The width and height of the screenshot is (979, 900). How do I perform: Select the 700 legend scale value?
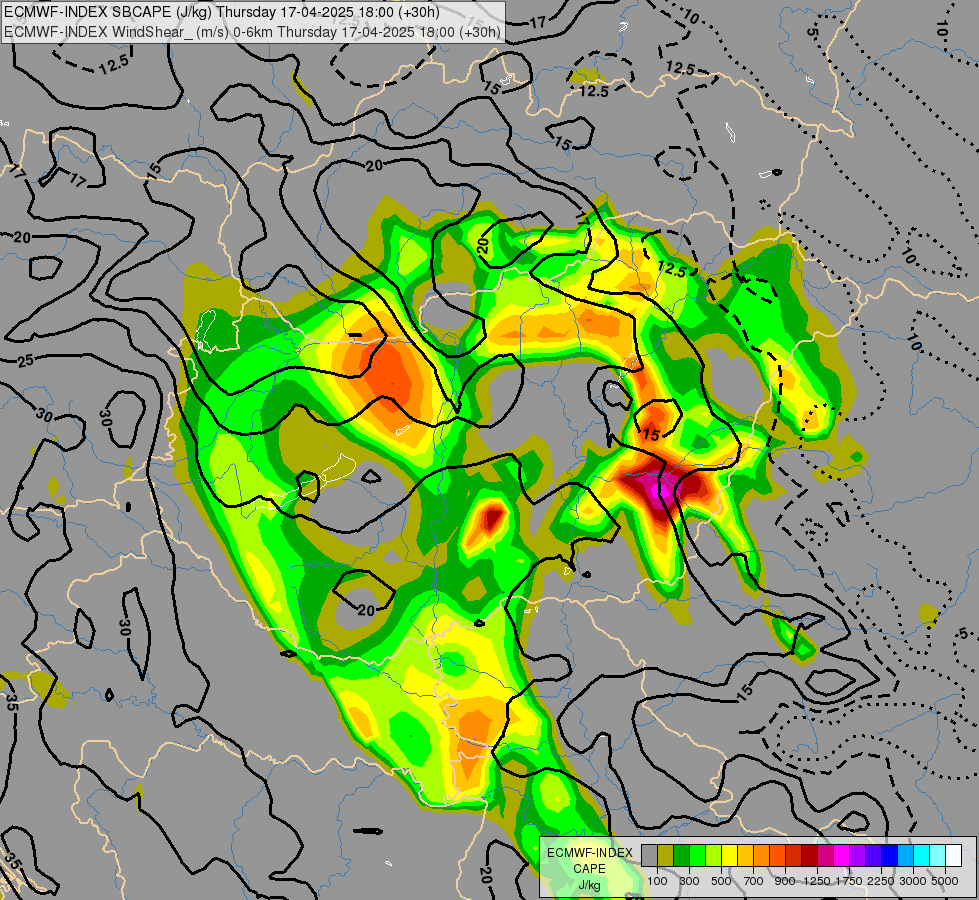(753, 881)
